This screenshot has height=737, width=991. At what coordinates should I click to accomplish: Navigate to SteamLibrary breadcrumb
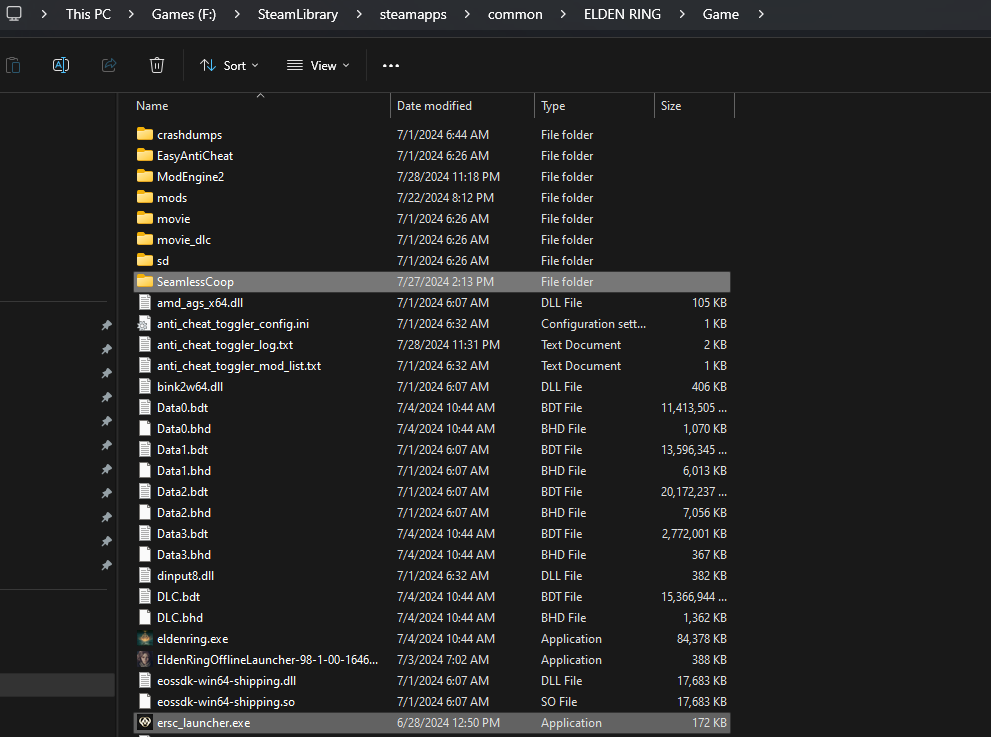(298, 14)
